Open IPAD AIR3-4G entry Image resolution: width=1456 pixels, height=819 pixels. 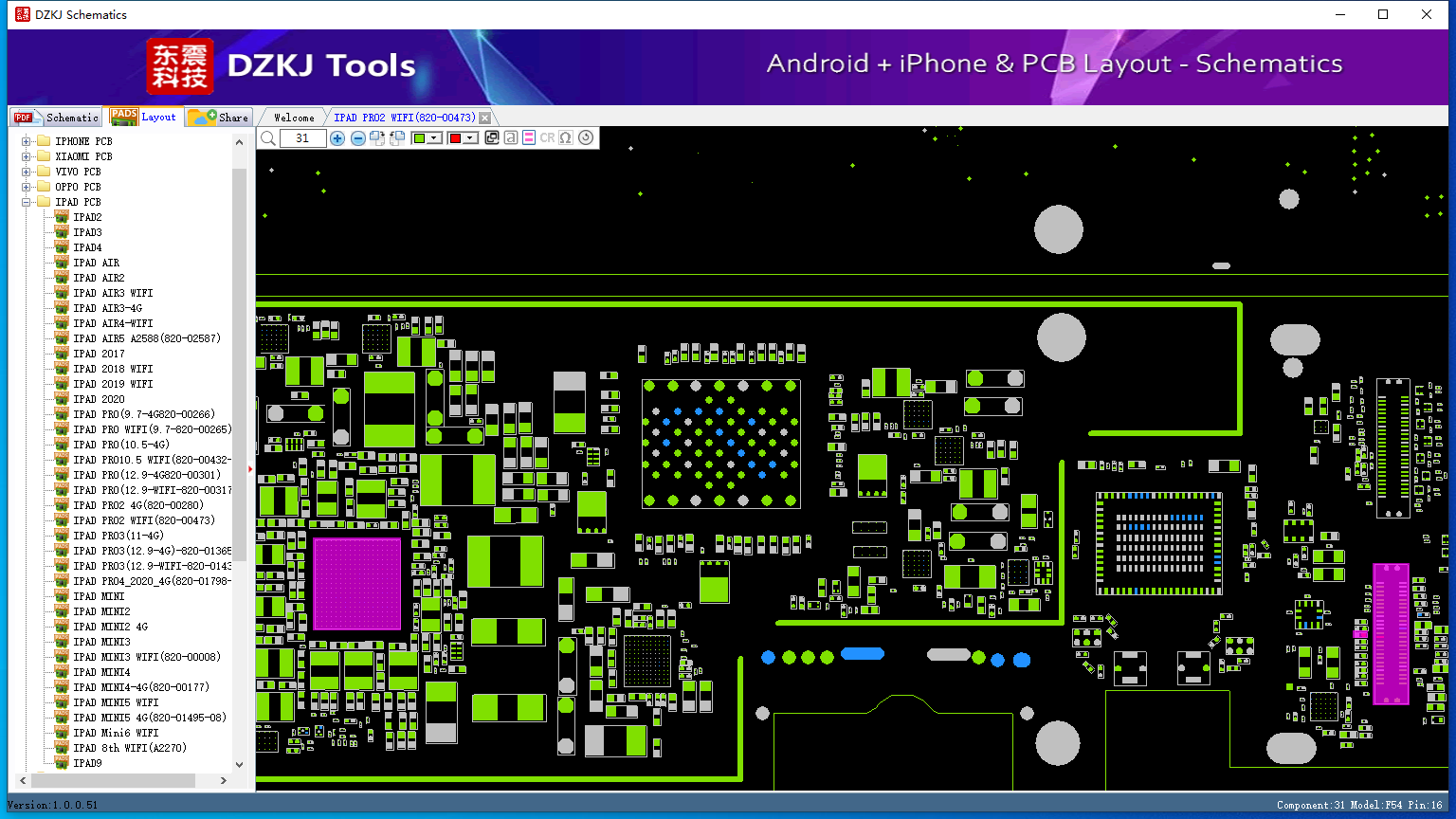[108, 308]
